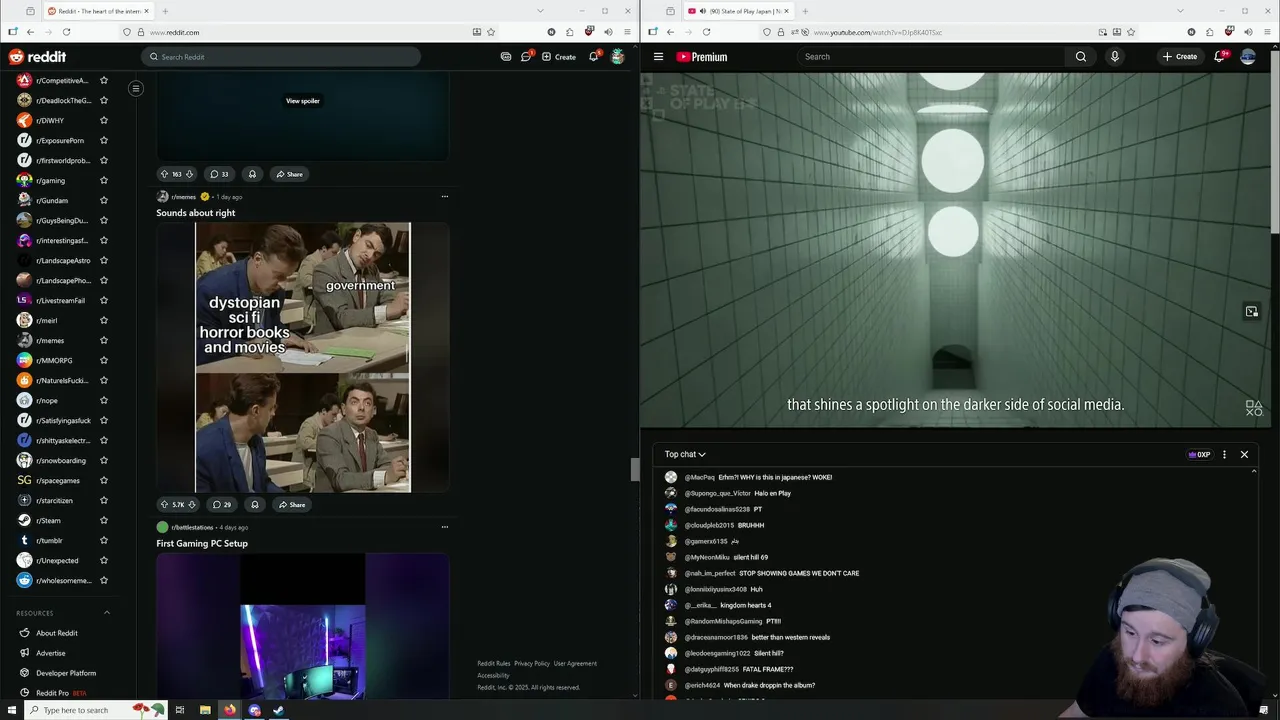Open Firefox application menu in Reddit window
1280x720 pixels.
627,32
